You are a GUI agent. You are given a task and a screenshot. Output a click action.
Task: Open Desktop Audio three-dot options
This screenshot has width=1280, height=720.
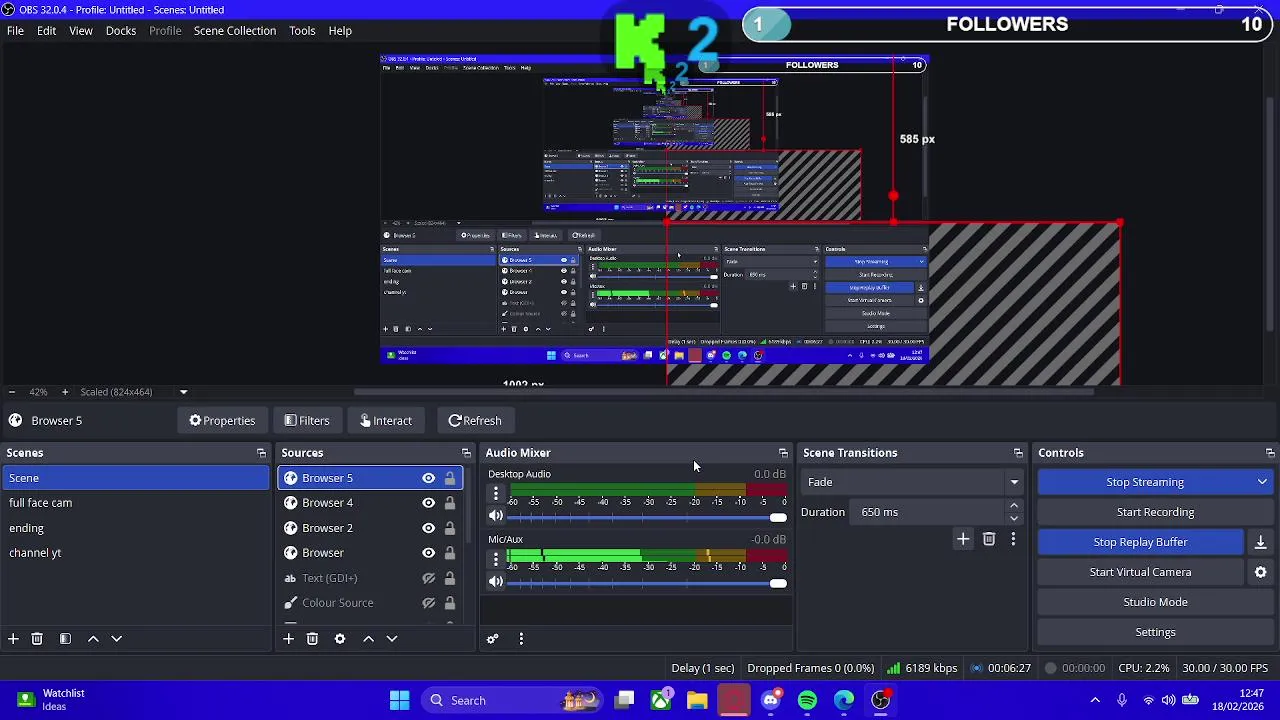coord(496,493)
